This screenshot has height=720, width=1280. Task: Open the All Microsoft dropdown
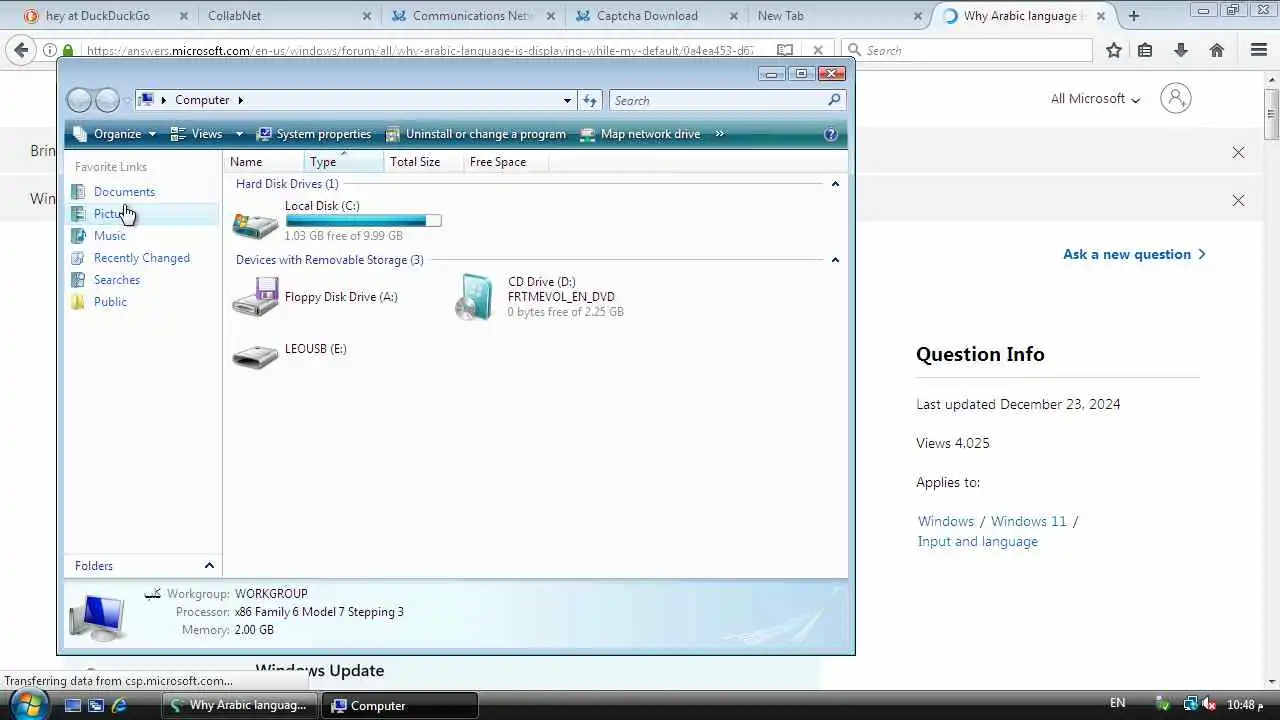[x=1095, y=99]
